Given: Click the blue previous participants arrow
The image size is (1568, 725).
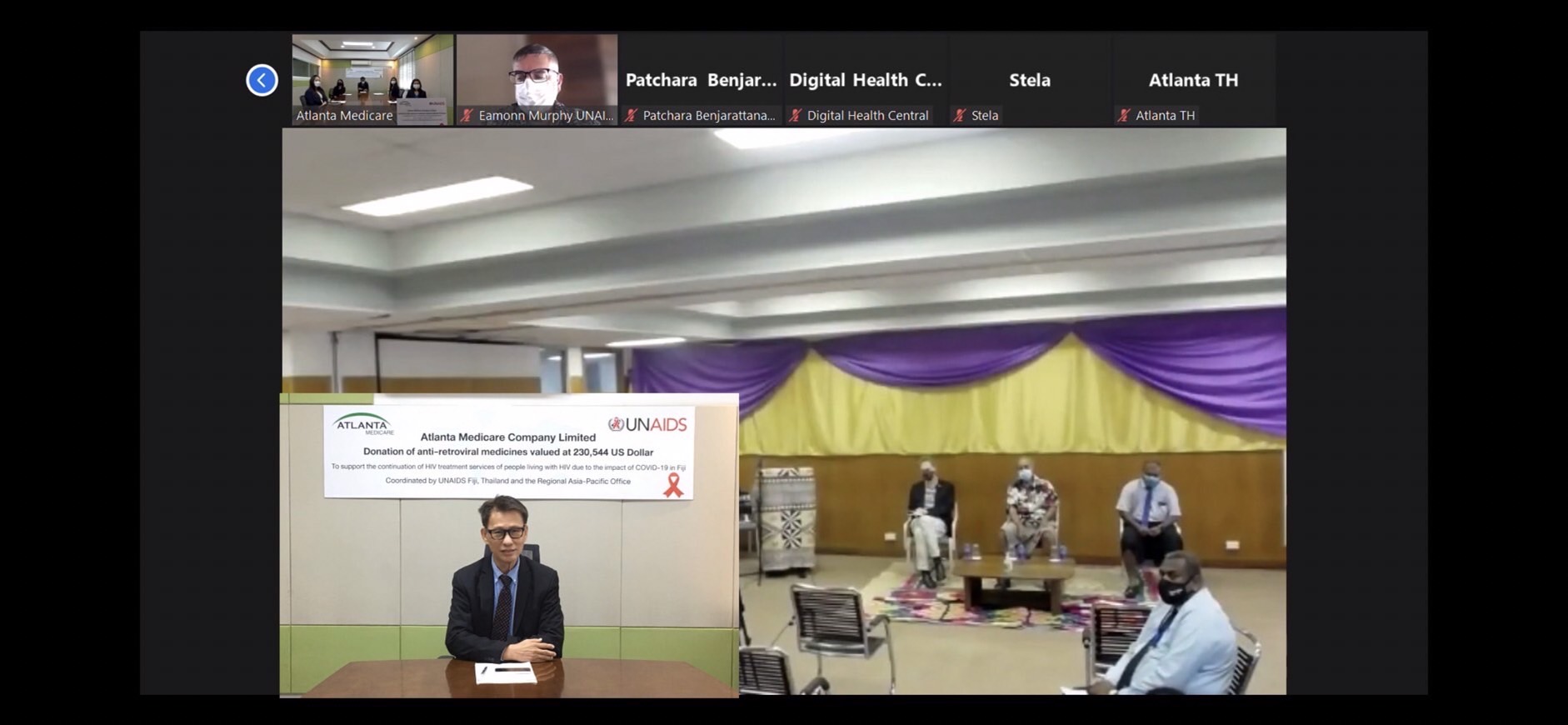Looking at the screenshot, I should pos(262,80).
